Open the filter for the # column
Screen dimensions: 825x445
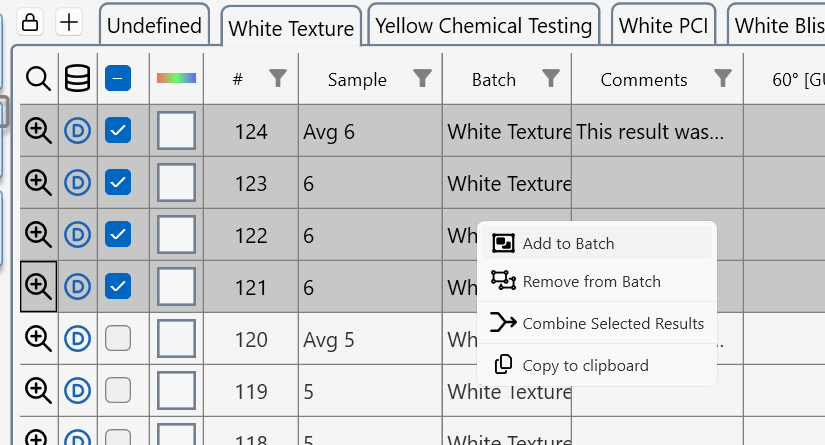pos(278,78)
